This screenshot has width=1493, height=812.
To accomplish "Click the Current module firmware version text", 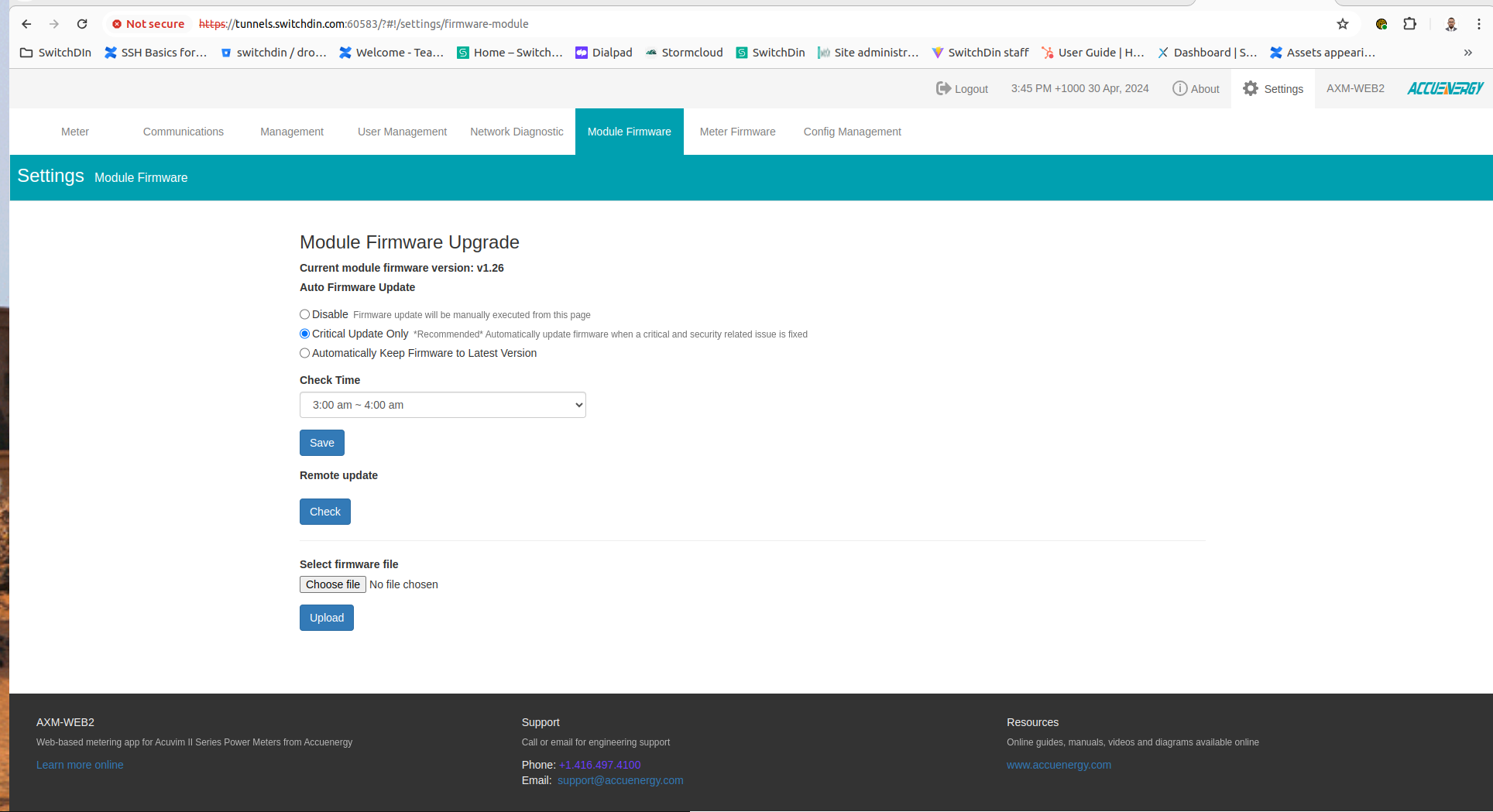I will tap(402, 268).
